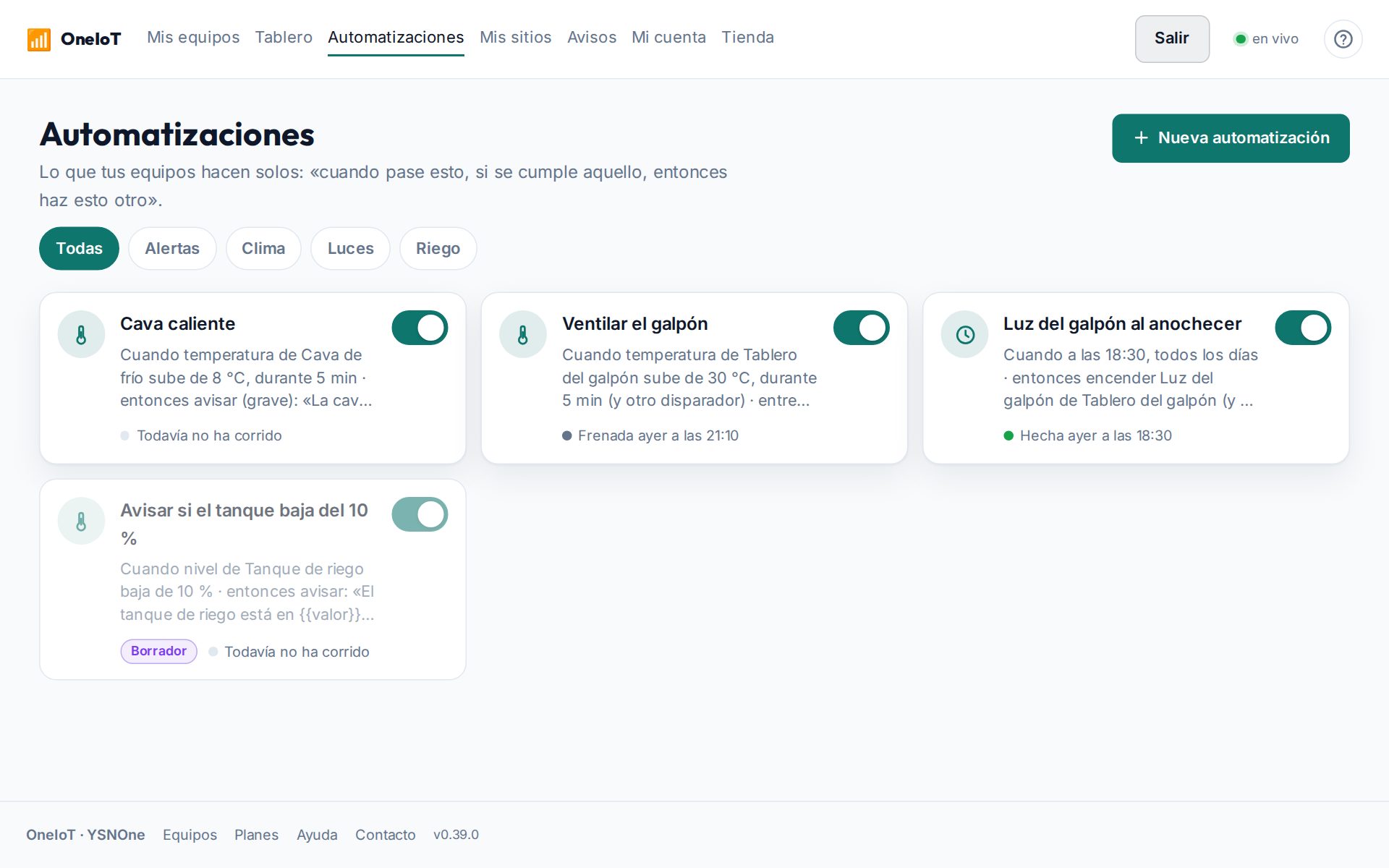The height and width of the screenshot is (868, 1389).
Task: Go to the Tablero nav item
Action: point(284,38)
